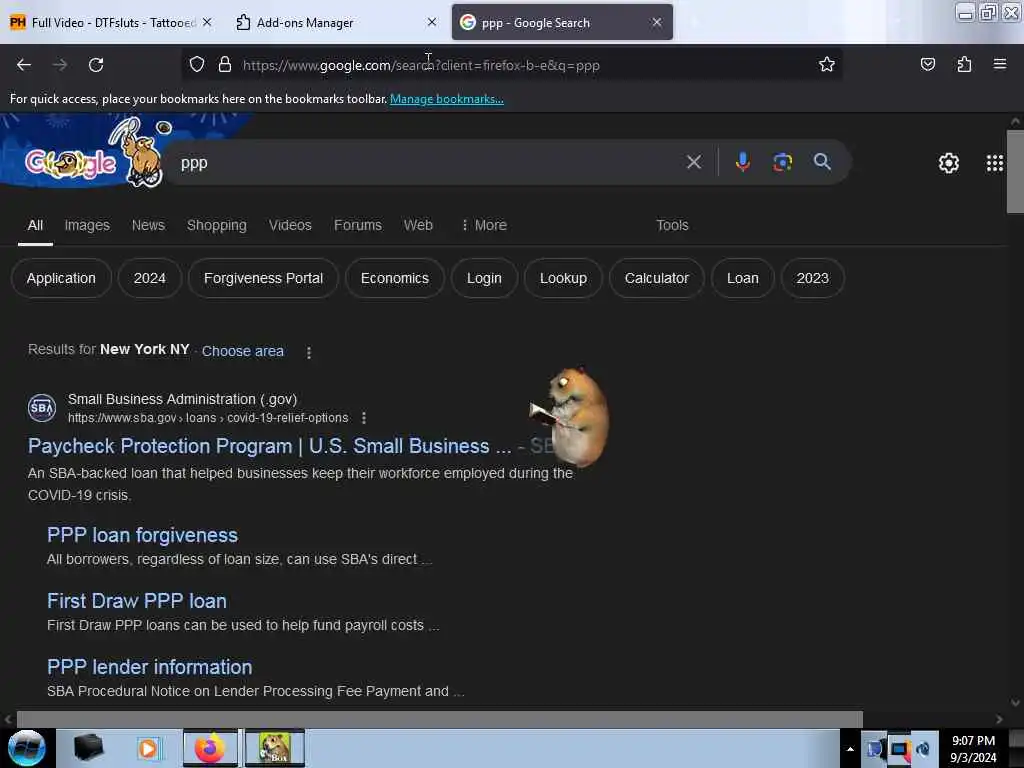Clear the search box with X
This screenshot has width=1024, height=768.
(694, 162)
